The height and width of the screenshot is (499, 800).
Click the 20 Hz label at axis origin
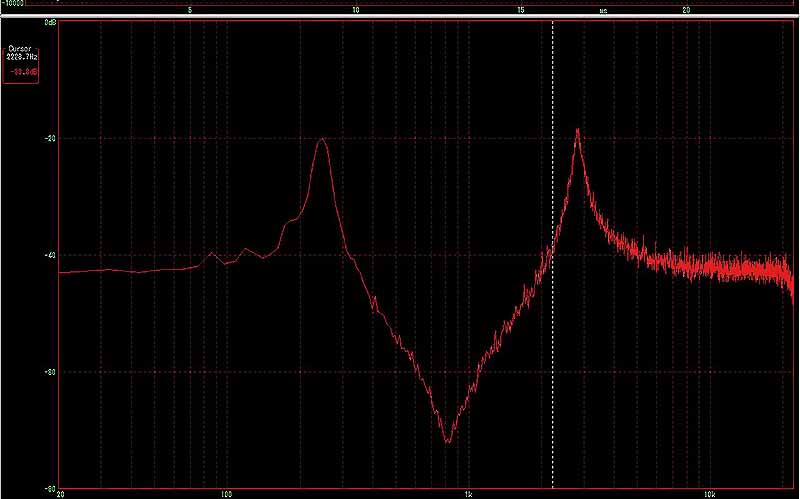click(x=62, y=493)
